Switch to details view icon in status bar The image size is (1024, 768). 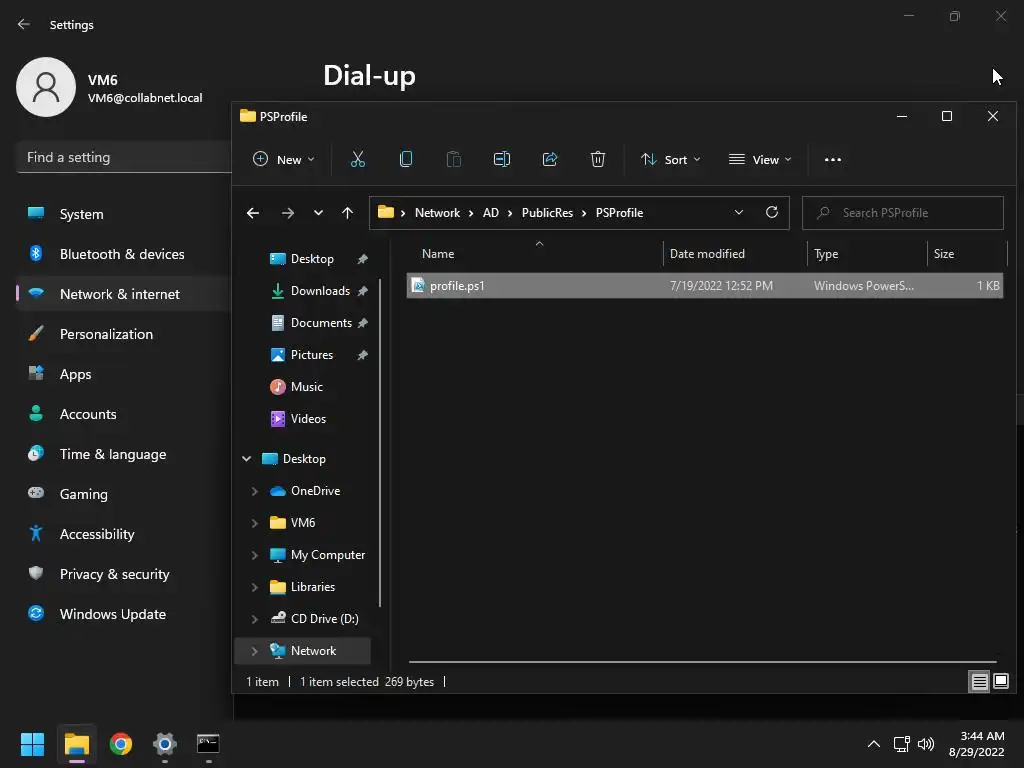coord(979,682)
